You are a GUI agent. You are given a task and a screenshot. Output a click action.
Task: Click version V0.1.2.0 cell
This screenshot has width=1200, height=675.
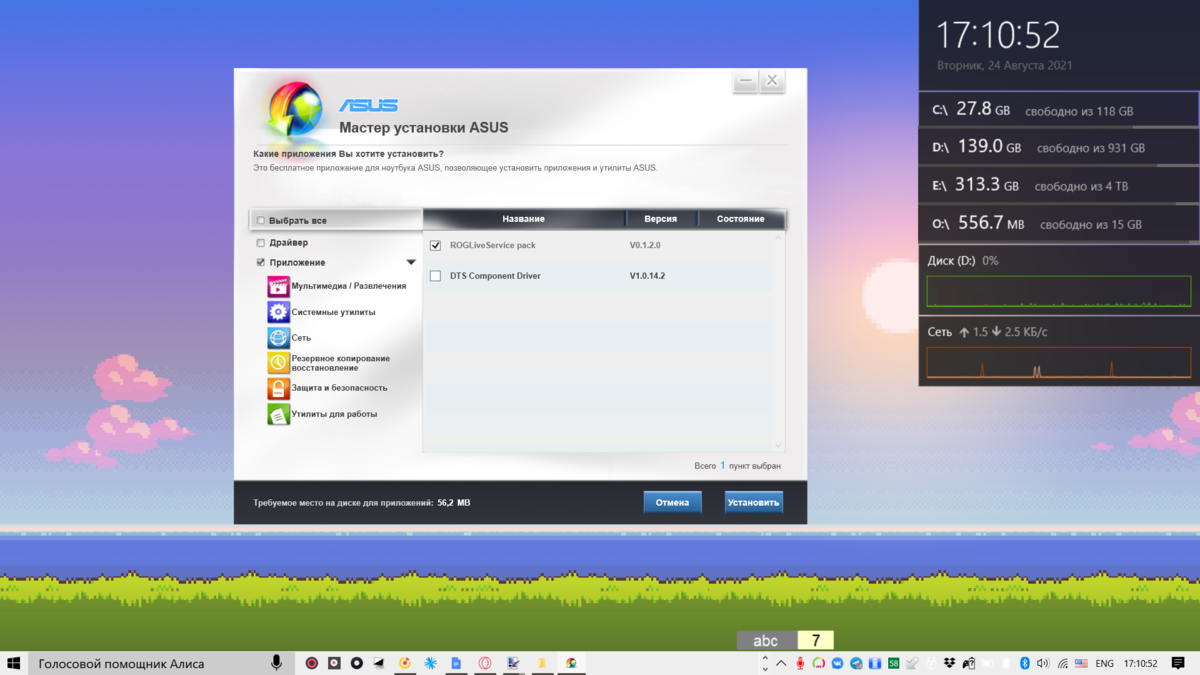(645, 245)
